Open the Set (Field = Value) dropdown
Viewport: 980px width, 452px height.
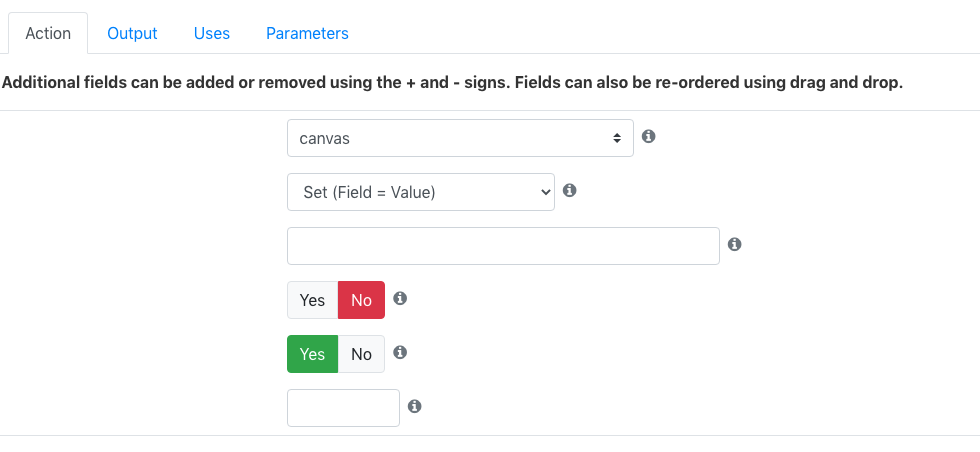pos(421,192)
